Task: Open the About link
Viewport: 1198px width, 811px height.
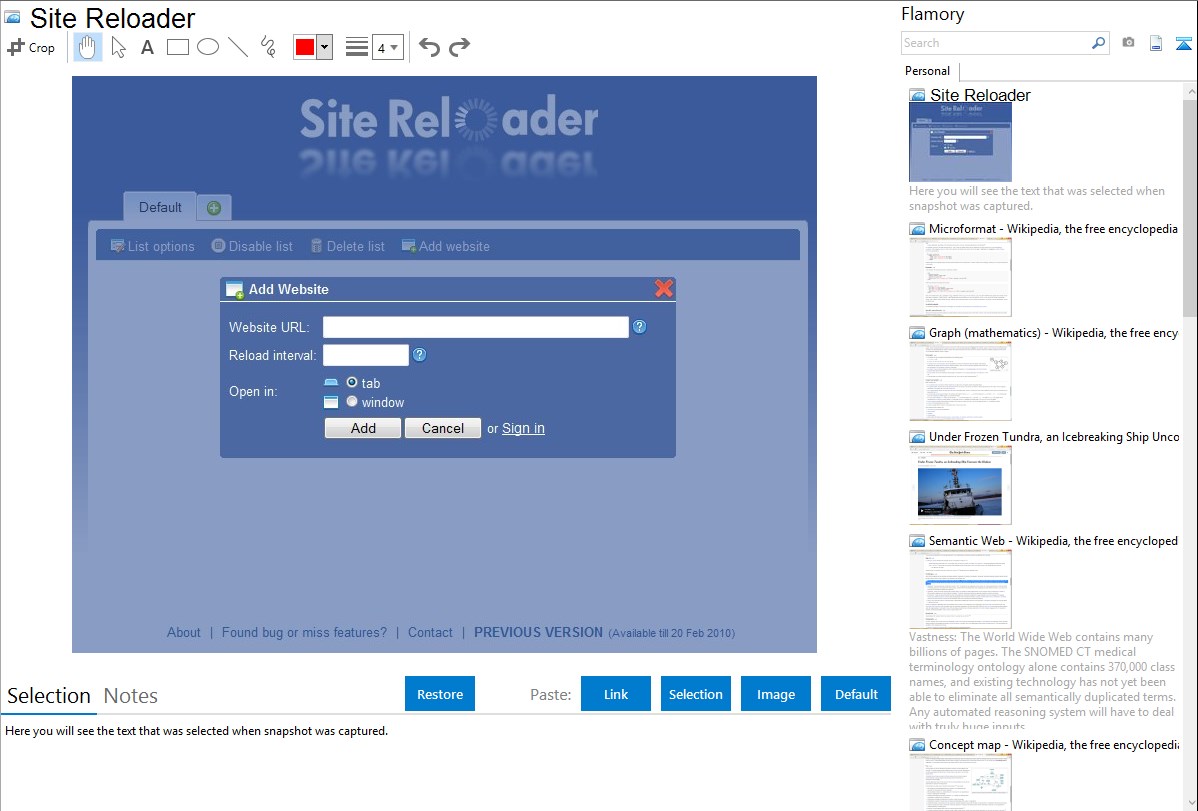Action: click(183, 632)
